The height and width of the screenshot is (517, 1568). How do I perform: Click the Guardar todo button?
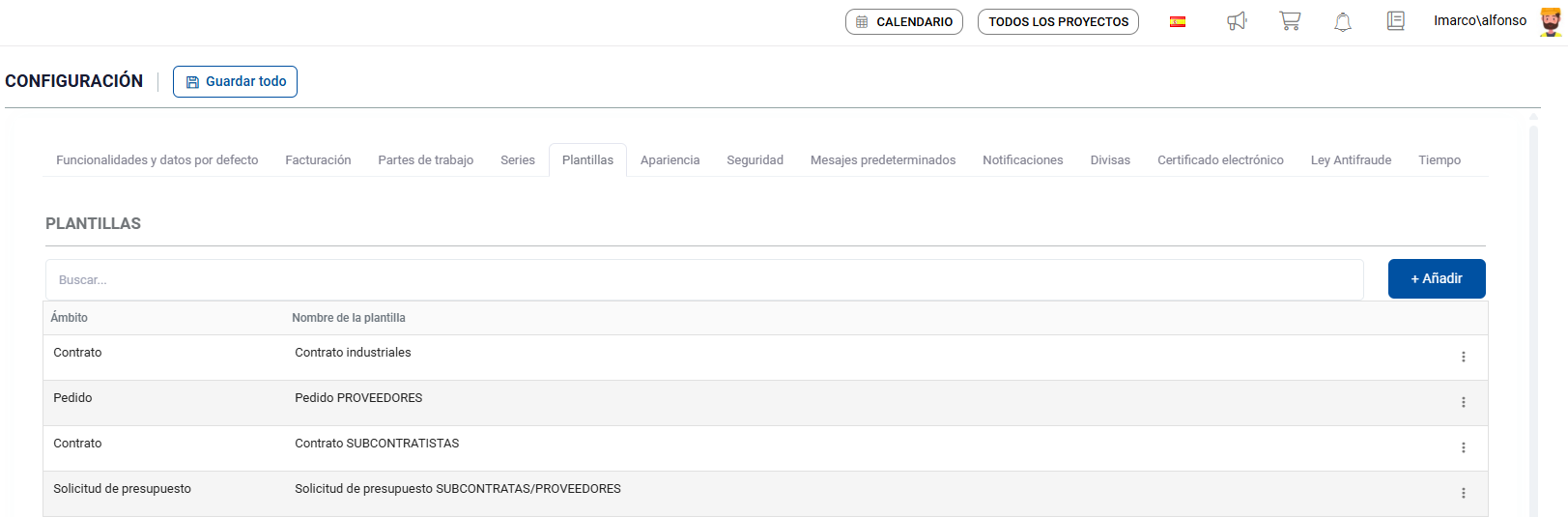tap(235, 82)
